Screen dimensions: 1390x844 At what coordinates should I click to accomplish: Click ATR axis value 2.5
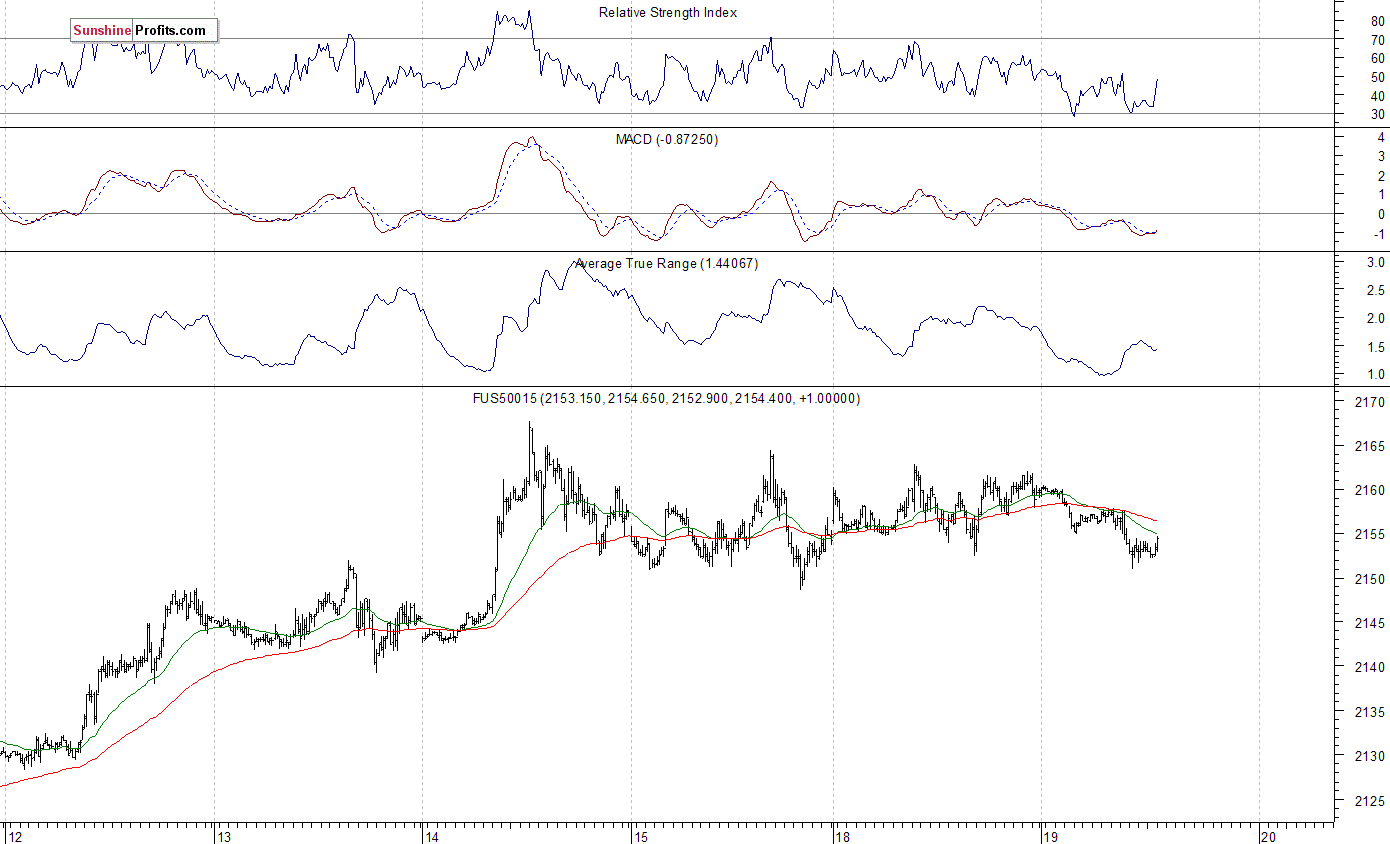(1376, 290)
